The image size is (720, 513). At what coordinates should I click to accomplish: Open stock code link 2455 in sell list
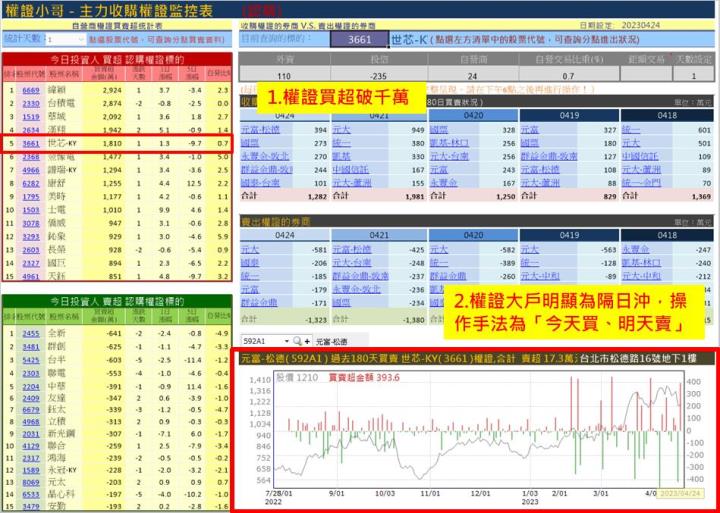click(x=31, y=333)
